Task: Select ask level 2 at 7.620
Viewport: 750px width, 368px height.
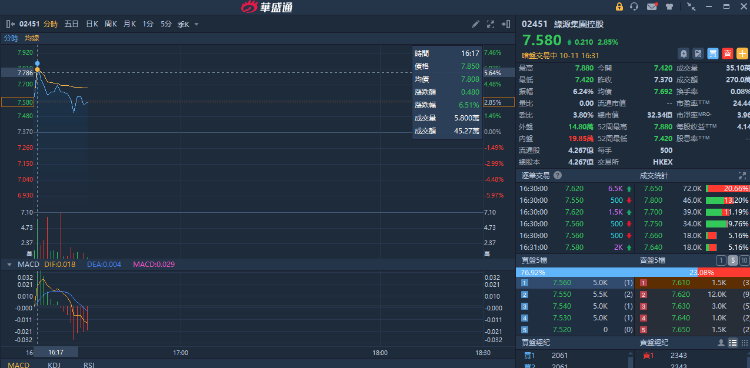Action: (694, 295)
